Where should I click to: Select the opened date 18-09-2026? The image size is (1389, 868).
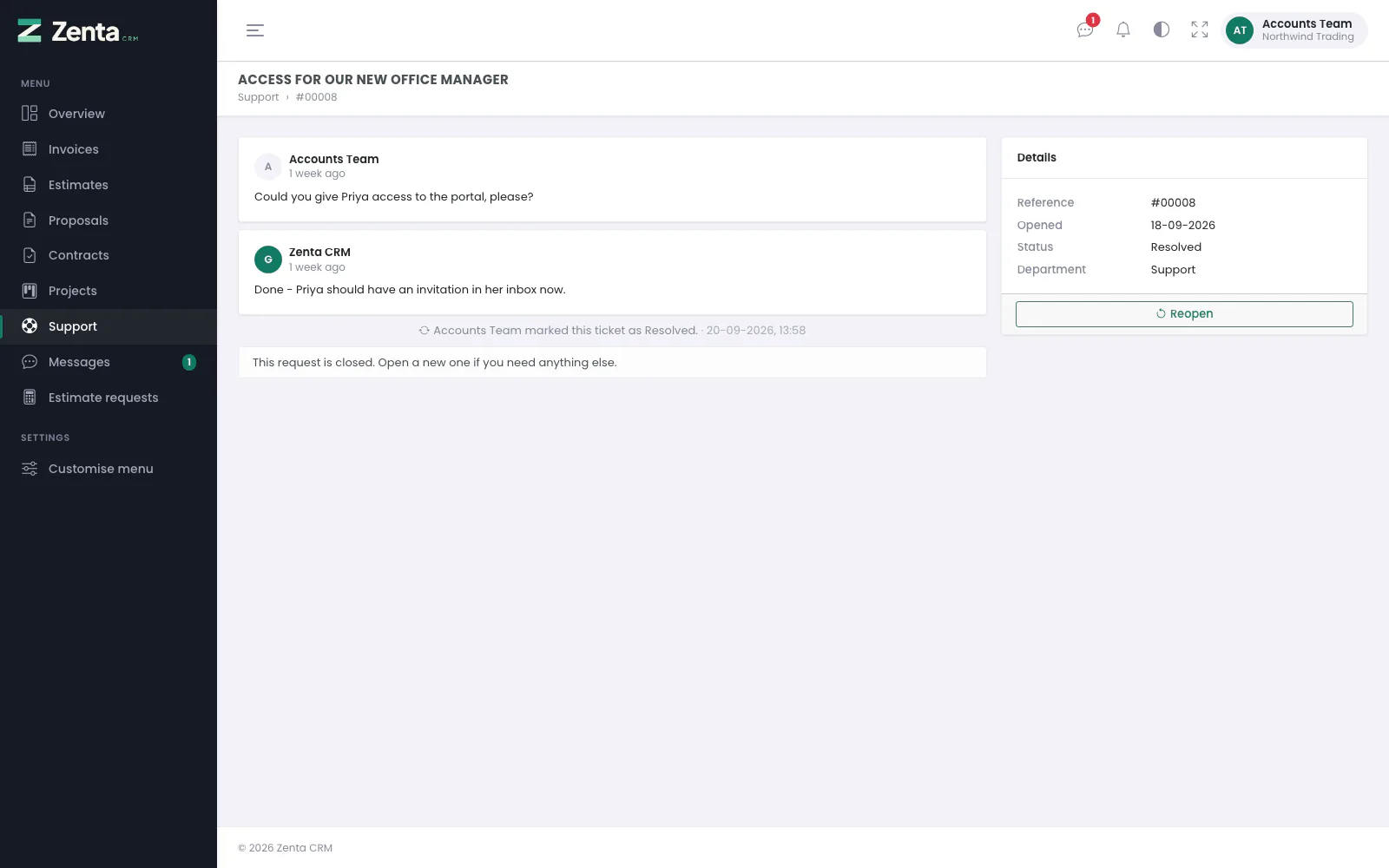point(1183,225)
